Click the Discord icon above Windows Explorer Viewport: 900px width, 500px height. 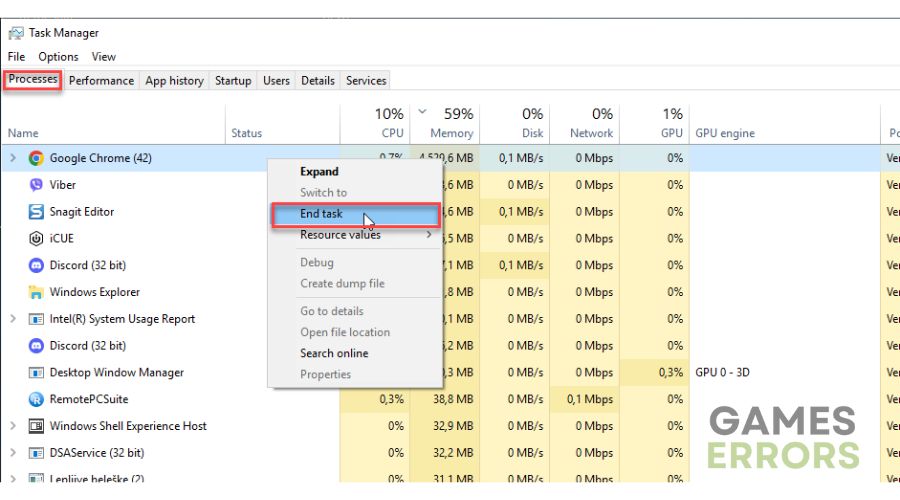coord(36,265)
